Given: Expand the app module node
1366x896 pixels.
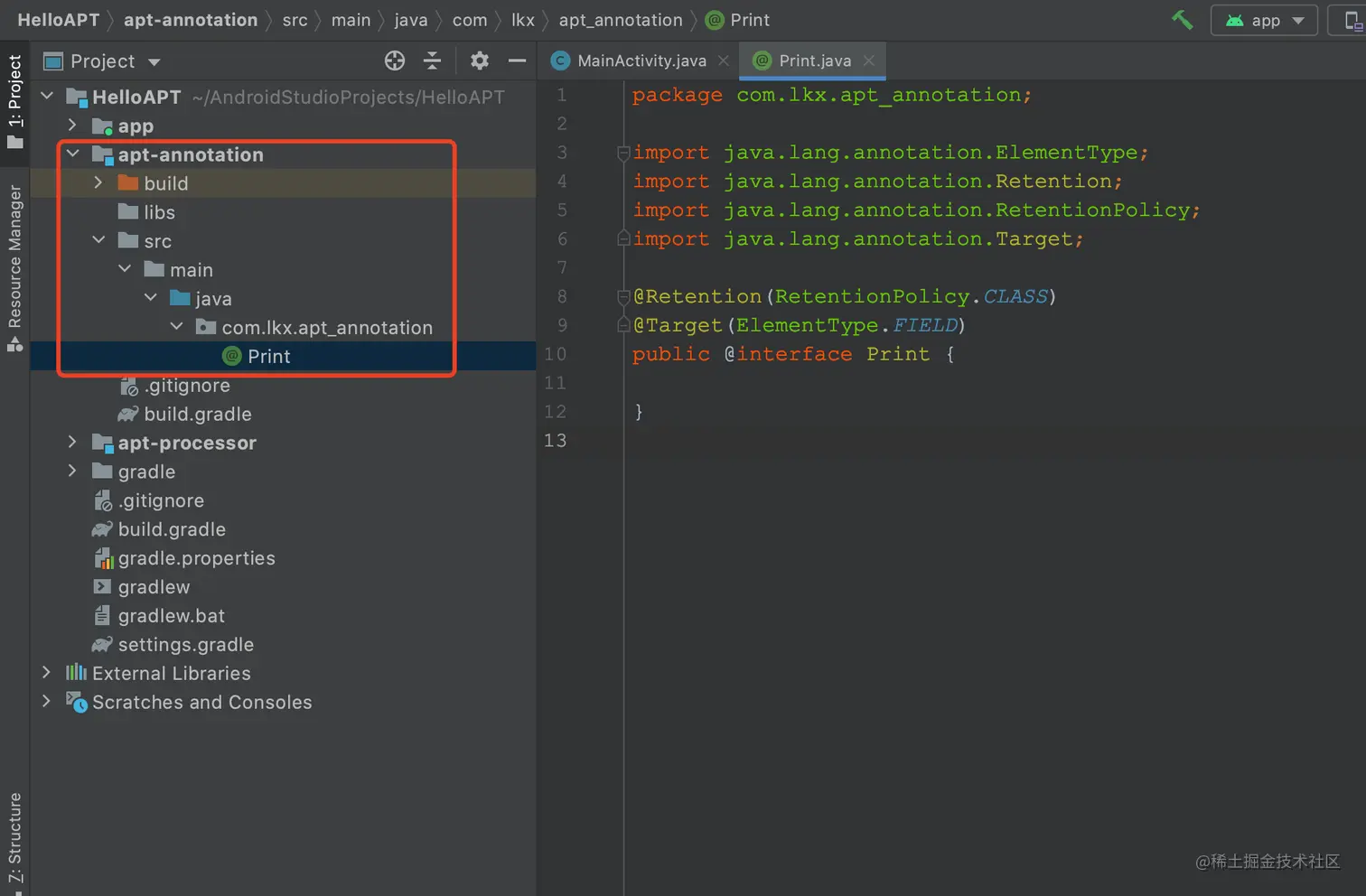Looking at the screenshot, I should [72, 125].
